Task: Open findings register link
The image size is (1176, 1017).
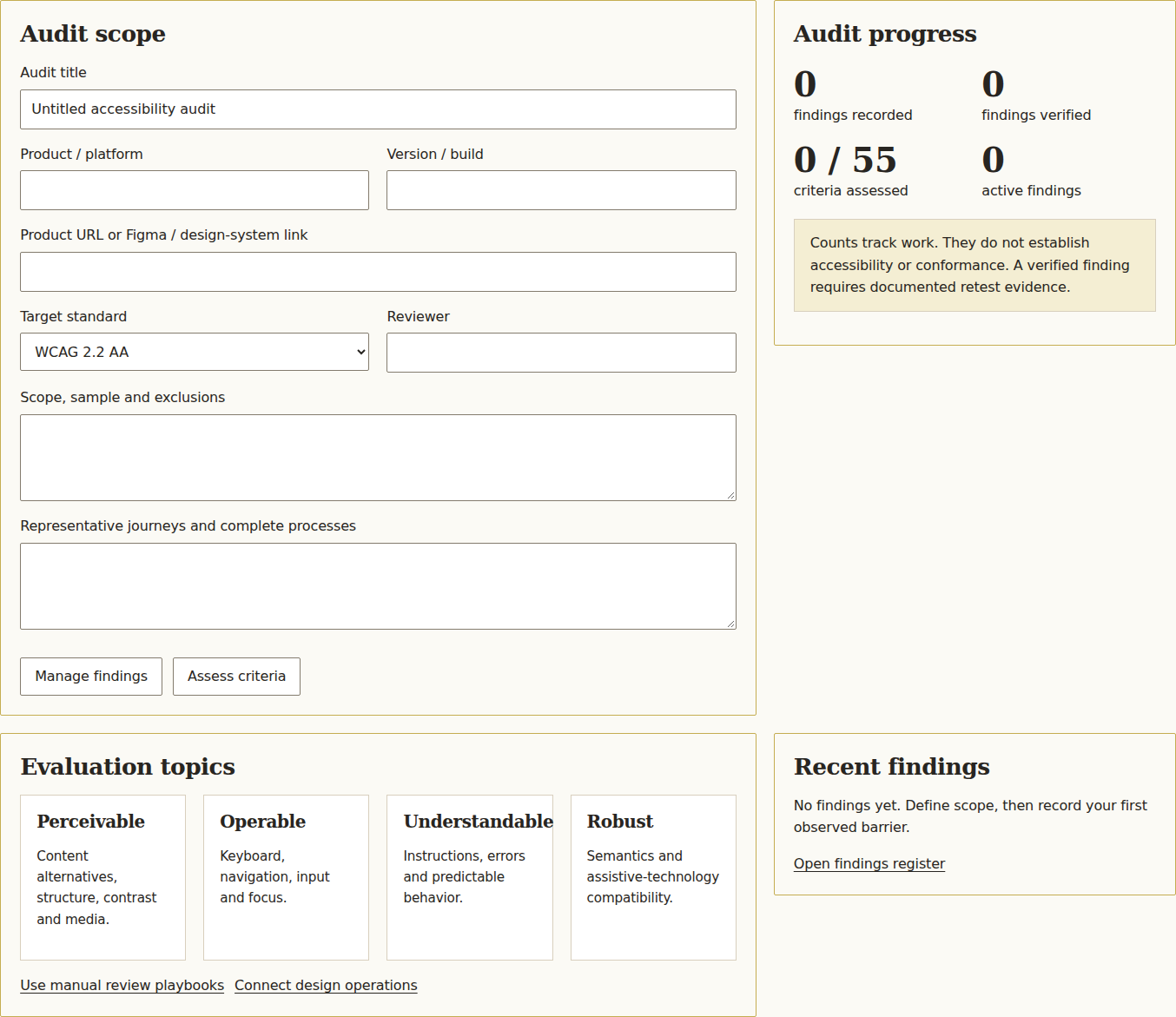Action: (x=869, y=864)
